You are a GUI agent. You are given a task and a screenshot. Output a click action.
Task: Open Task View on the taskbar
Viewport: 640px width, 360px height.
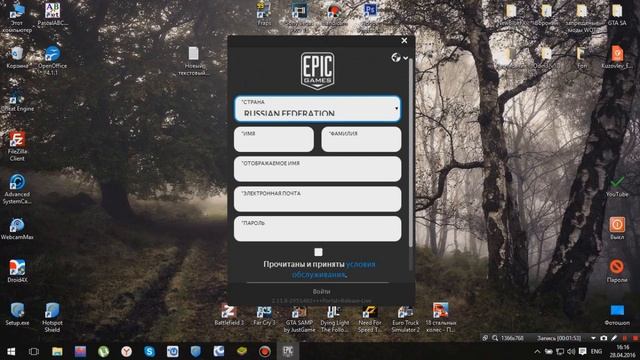tap(34, 351)
